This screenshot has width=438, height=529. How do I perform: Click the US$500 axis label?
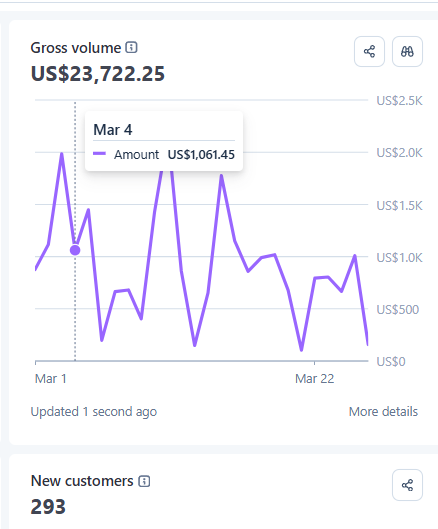[x=398, y=309]
